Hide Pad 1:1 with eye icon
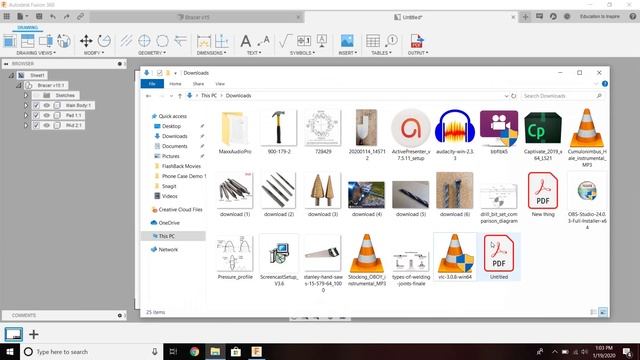Image resolution: width=640 pixels, height=360 pixels. tap(47, 116)
